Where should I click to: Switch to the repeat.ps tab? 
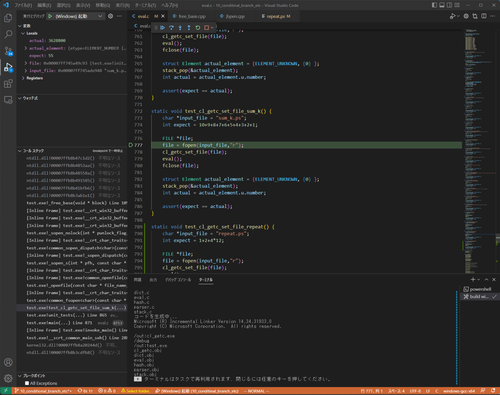tap(276, 16)
